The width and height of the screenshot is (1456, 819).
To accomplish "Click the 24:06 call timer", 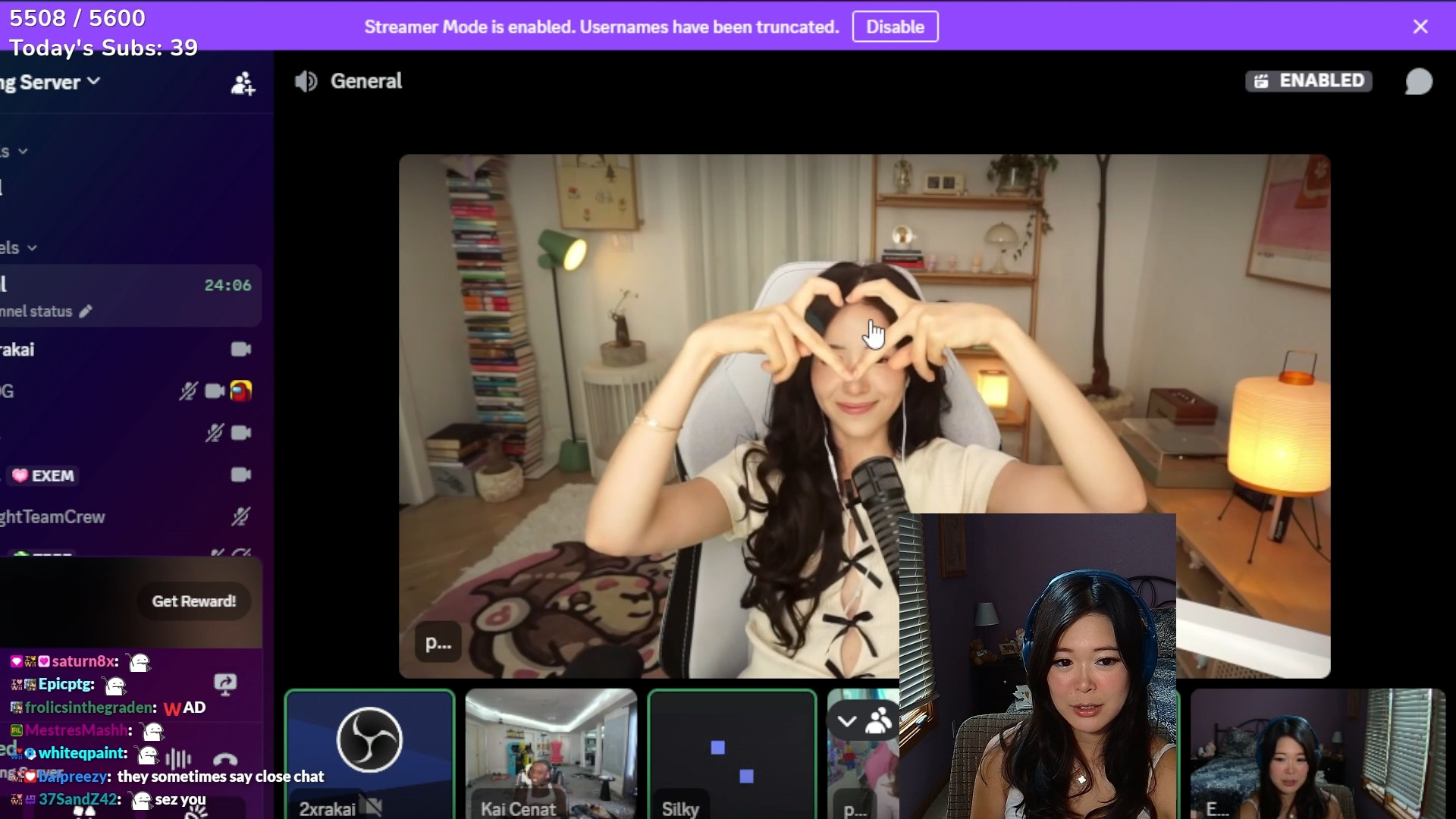I will [227, 285].
